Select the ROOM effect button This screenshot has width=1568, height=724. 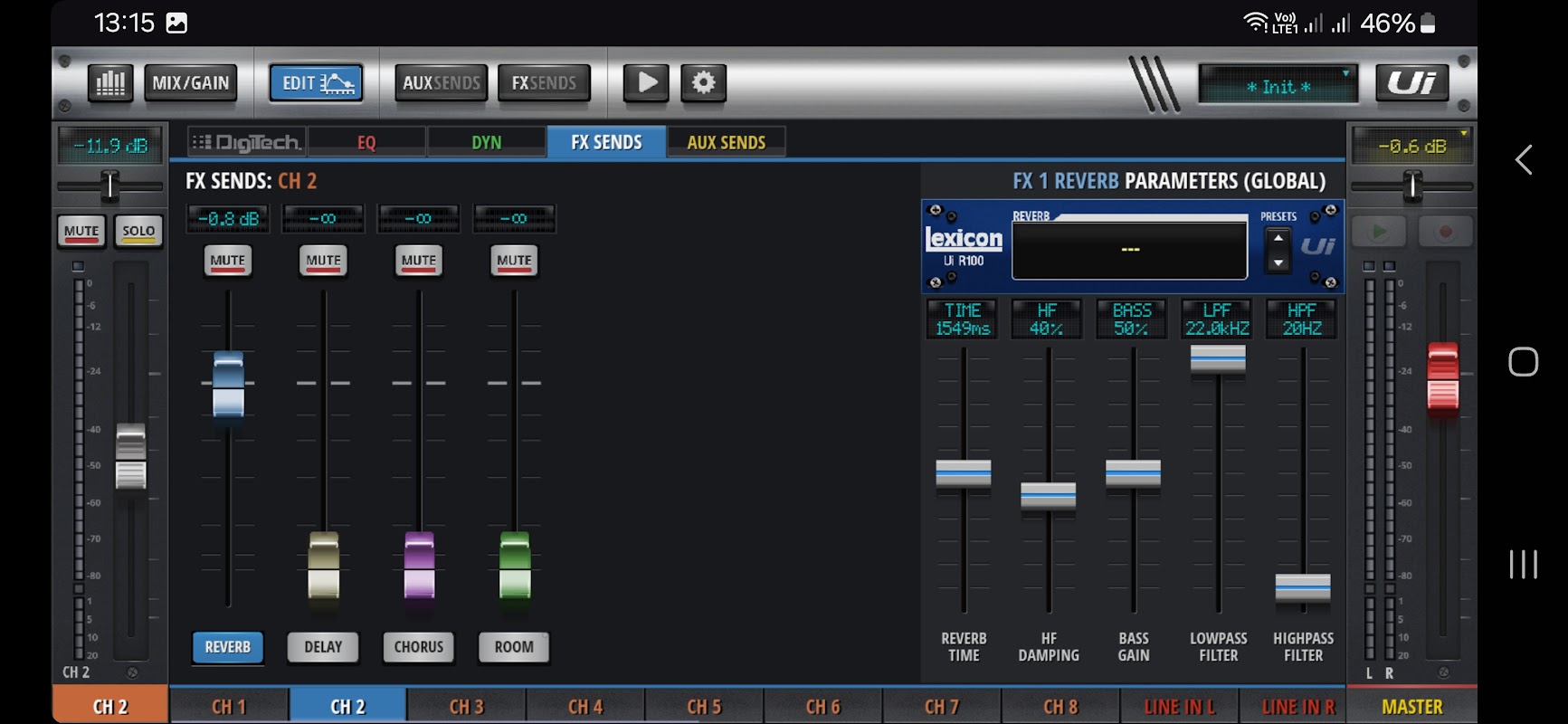click(x=514, y=647)
